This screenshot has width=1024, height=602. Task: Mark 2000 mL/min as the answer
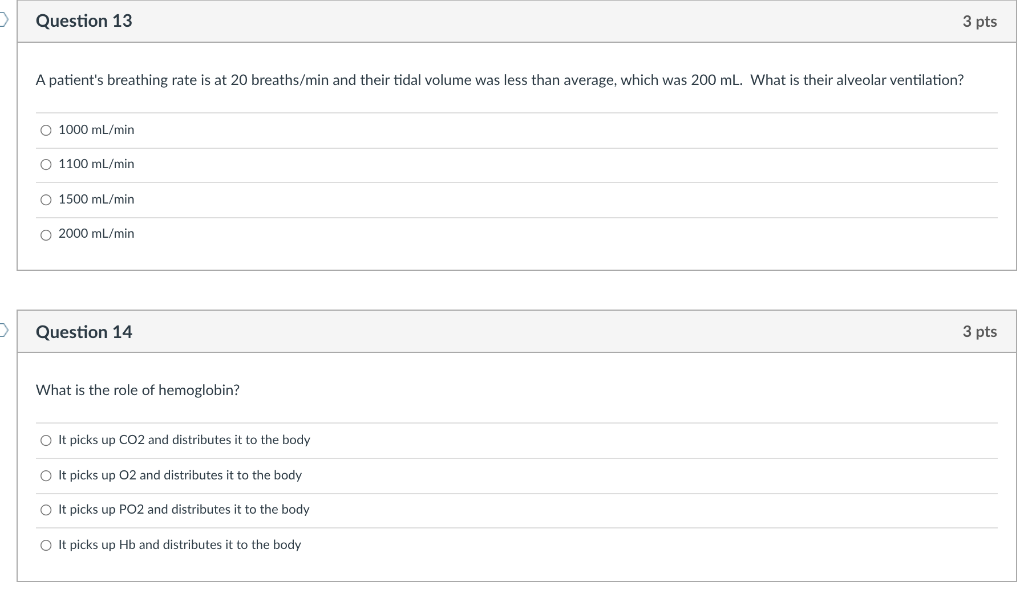(46, 235)
